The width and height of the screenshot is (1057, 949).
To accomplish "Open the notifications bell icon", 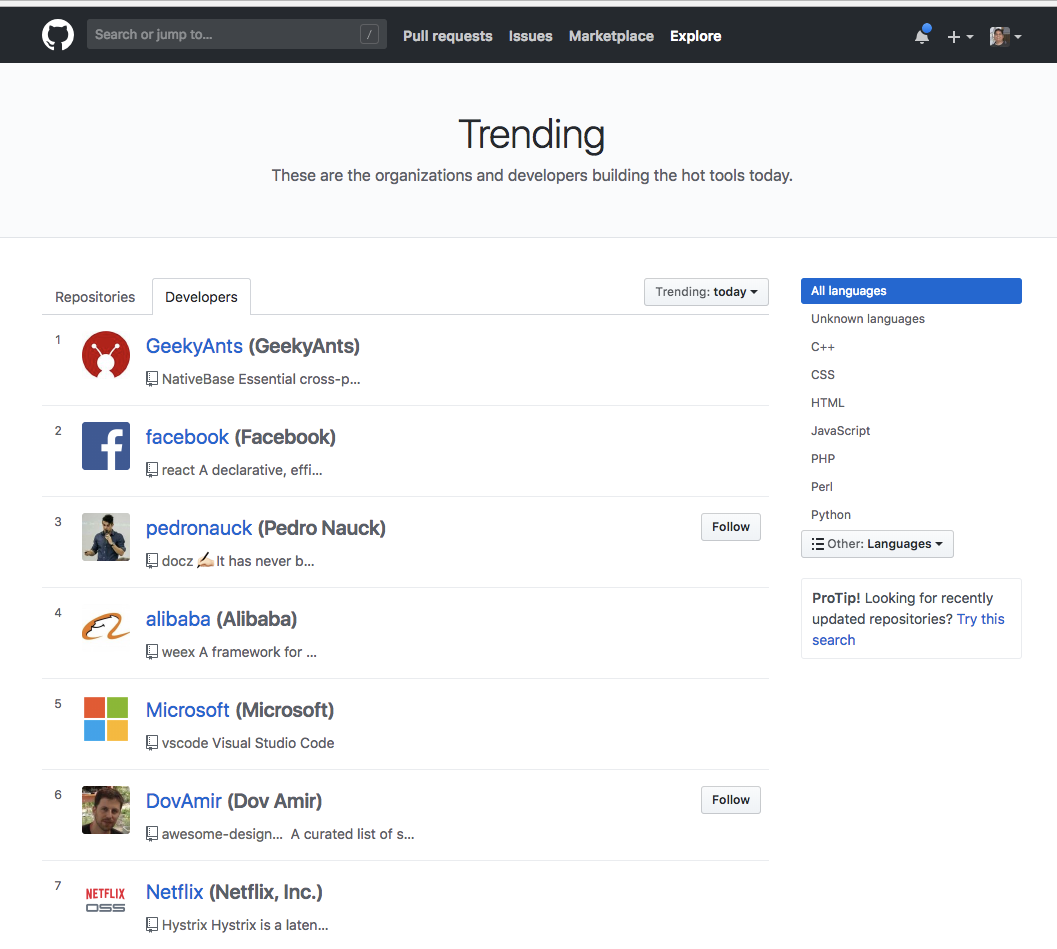I will (922, 35).
